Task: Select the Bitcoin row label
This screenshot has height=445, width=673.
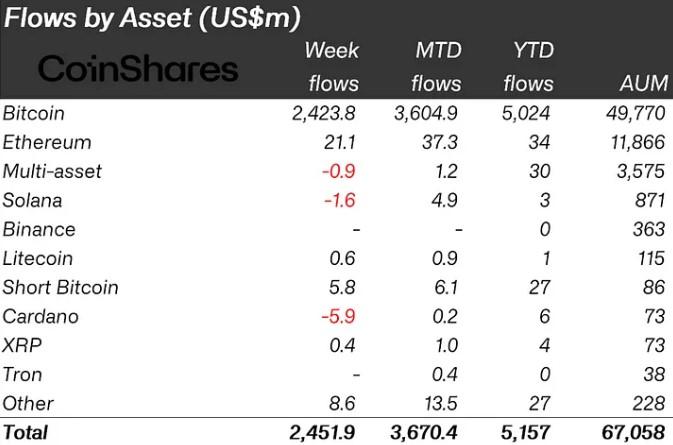Action: click(x=33, y=114)
